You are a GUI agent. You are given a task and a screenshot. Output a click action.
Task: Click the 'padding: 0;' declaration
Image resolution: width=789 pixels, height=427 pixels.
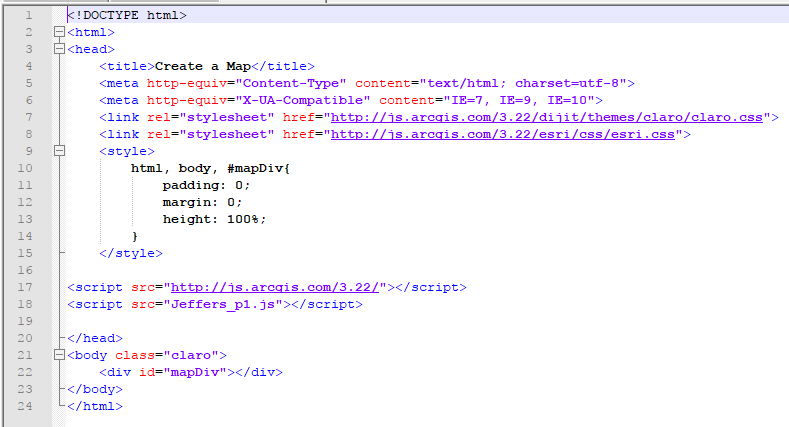point(206,186)
